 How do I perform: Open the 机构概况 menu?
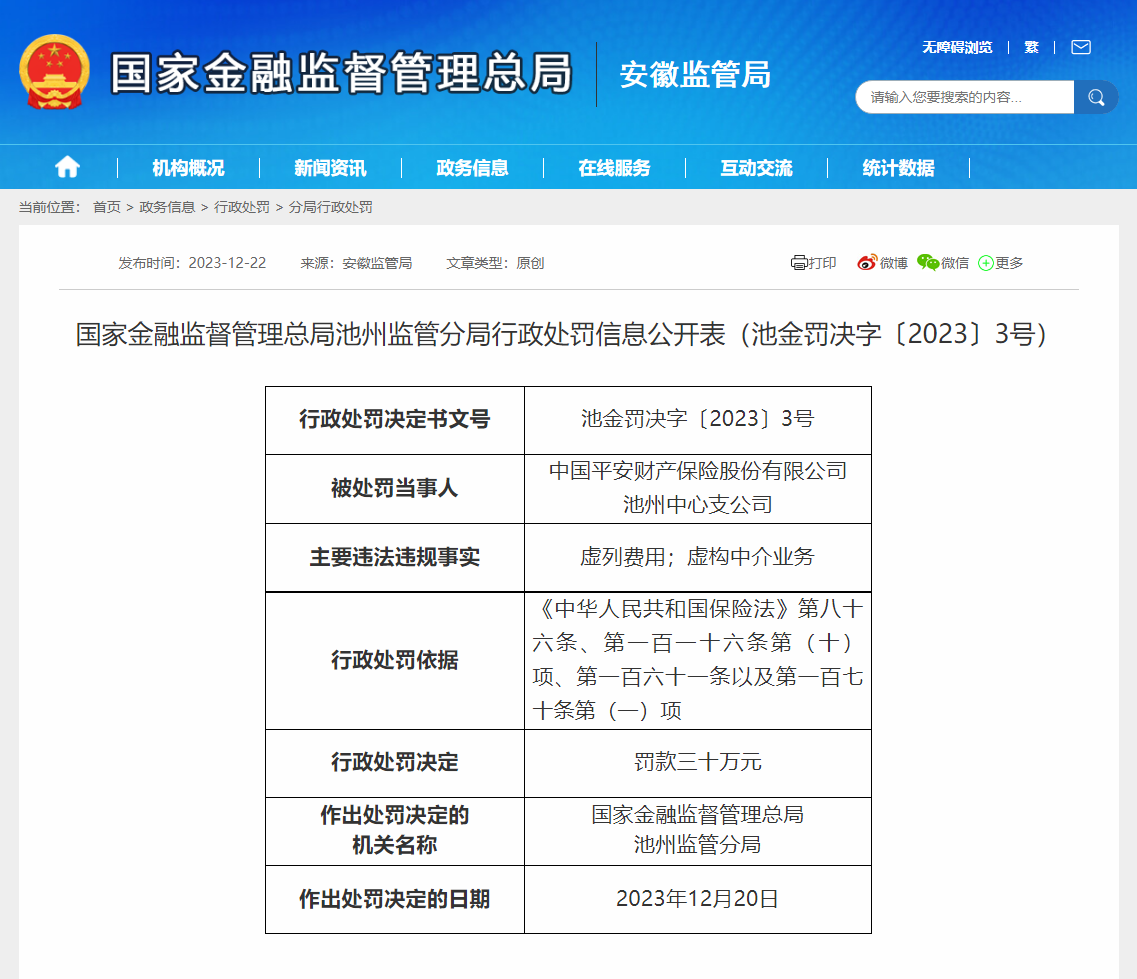point(189,168)
